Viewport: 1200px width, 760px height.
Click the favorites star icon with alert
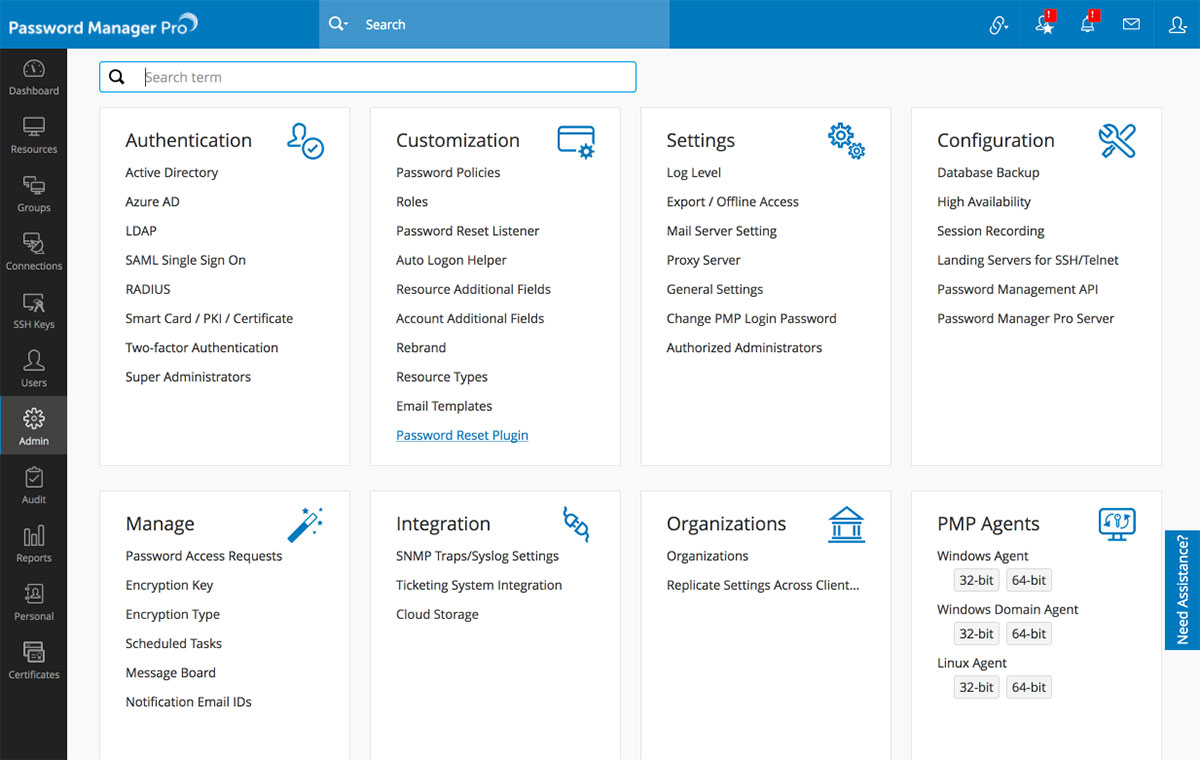(1045, 24)
